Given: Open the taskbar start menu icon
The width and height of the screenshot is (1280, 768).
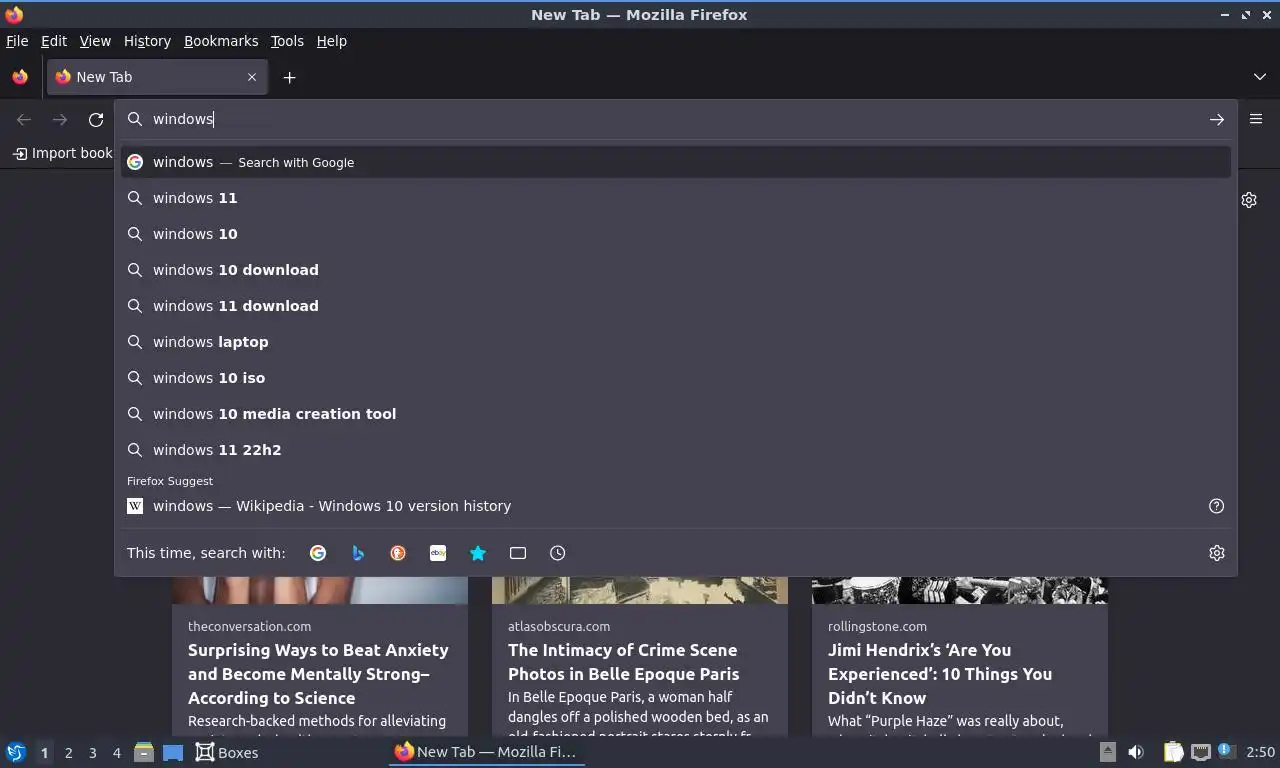Looking at the screenshot, I should pos(16,752).
